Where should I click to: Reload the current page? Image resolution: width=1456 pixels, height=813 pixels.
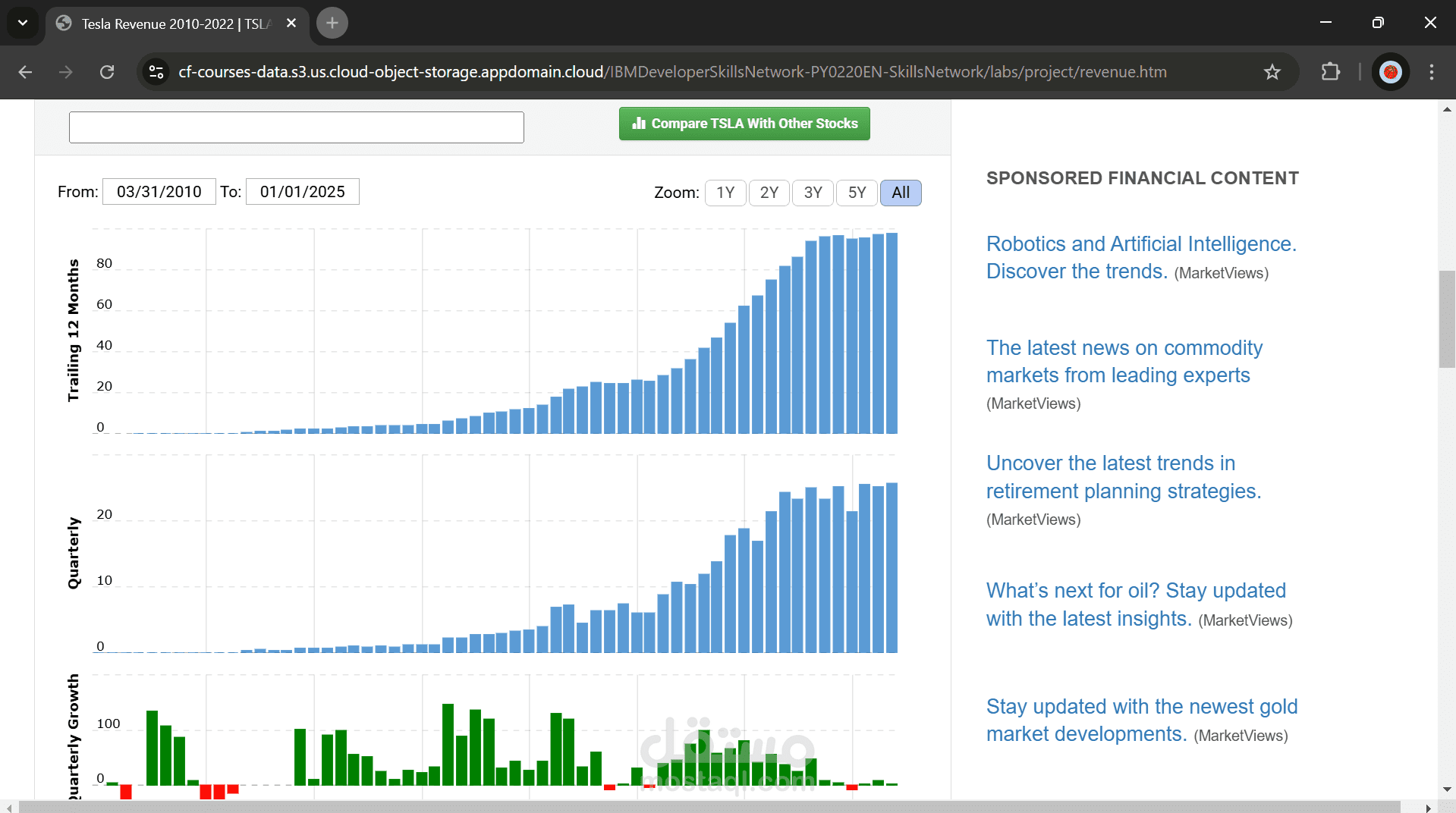107,72
